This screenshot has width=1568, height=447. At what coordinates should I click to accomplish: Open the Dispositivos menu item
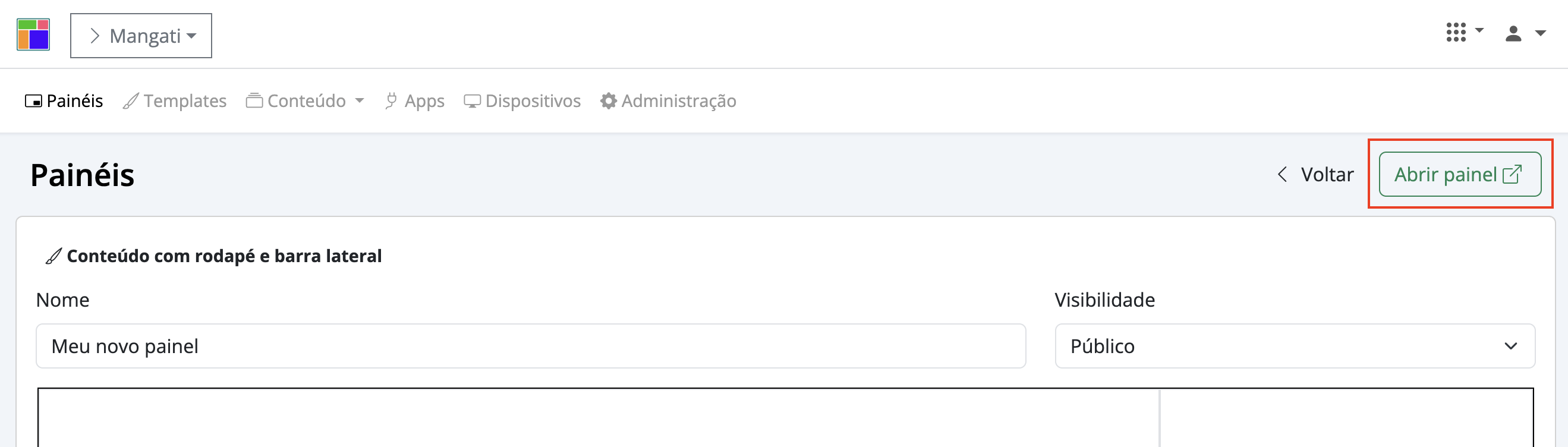(533, 100)
